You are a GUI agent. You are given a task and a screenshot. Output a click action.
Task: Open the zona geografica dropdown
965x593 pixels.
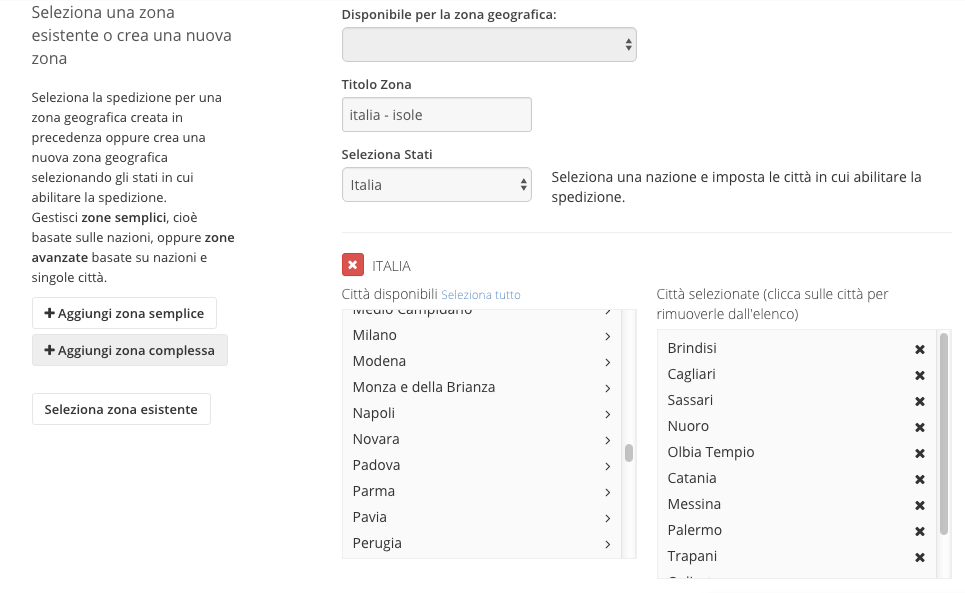click(x=489, y=44)
